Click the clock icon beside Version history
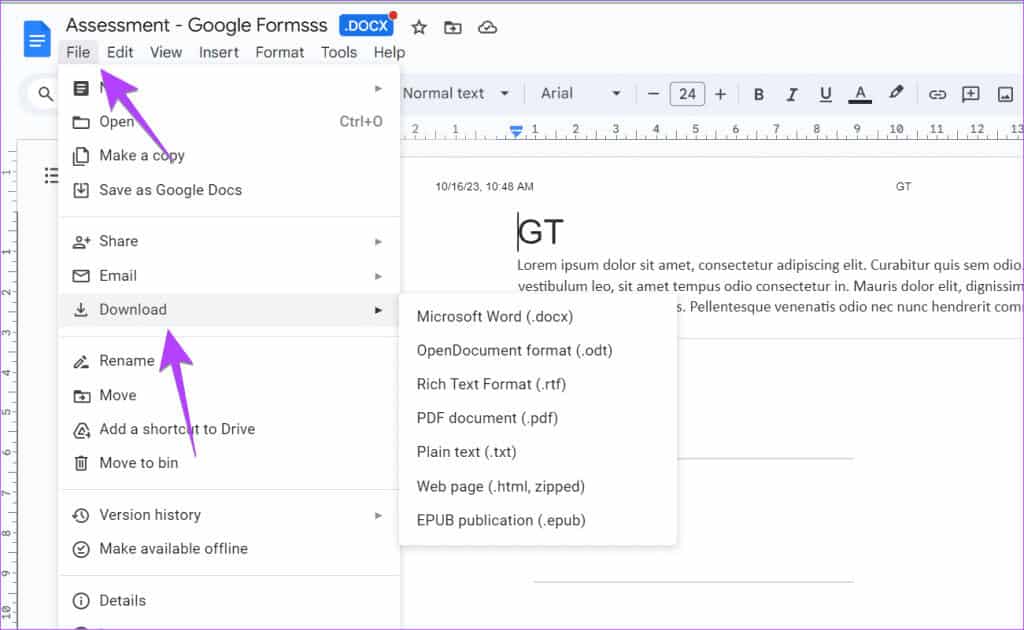The height and width of the screenshot is (630, 1024). [81, 516]
